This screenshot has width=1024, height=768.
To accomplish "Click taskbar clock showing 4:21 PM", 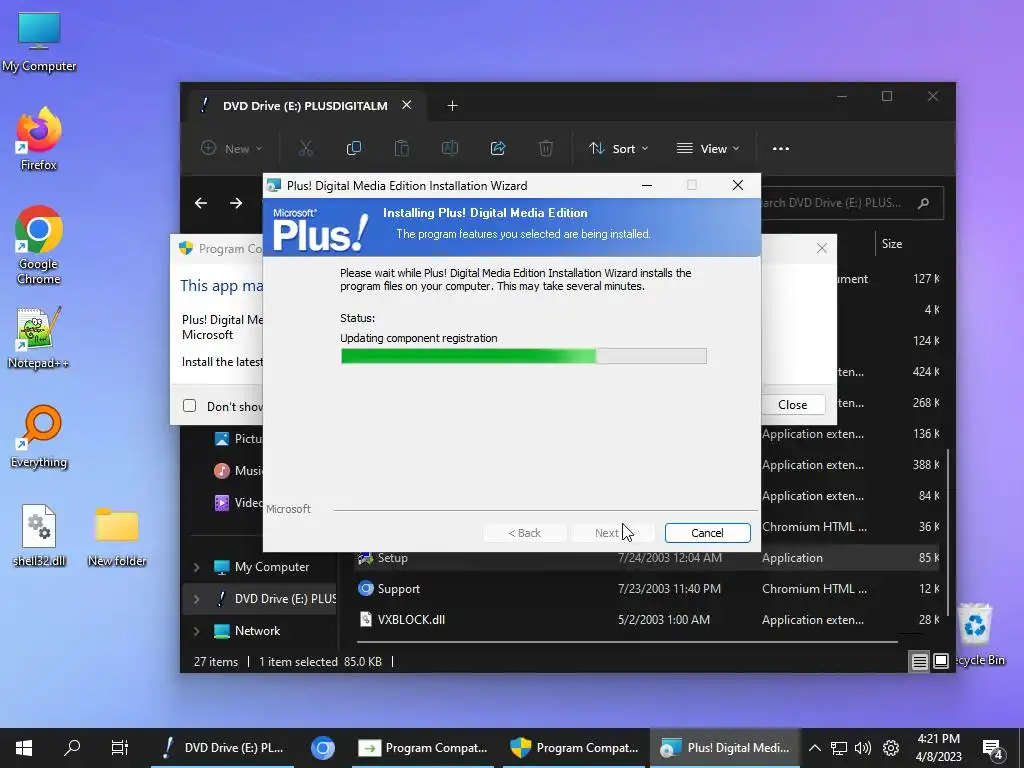I will pos(938,748).
